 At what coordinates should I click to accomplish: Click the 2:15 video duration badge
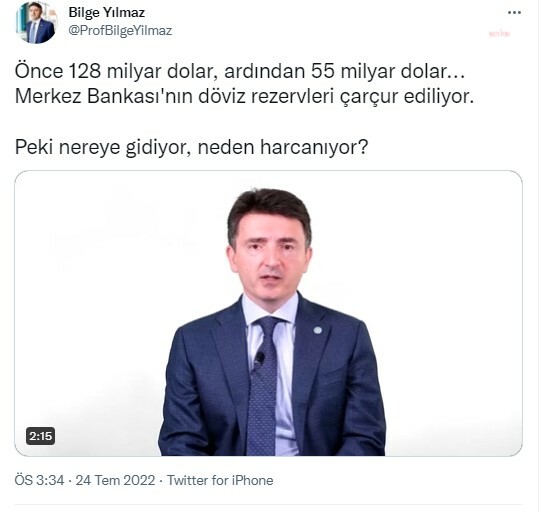[x=40, y=437]
